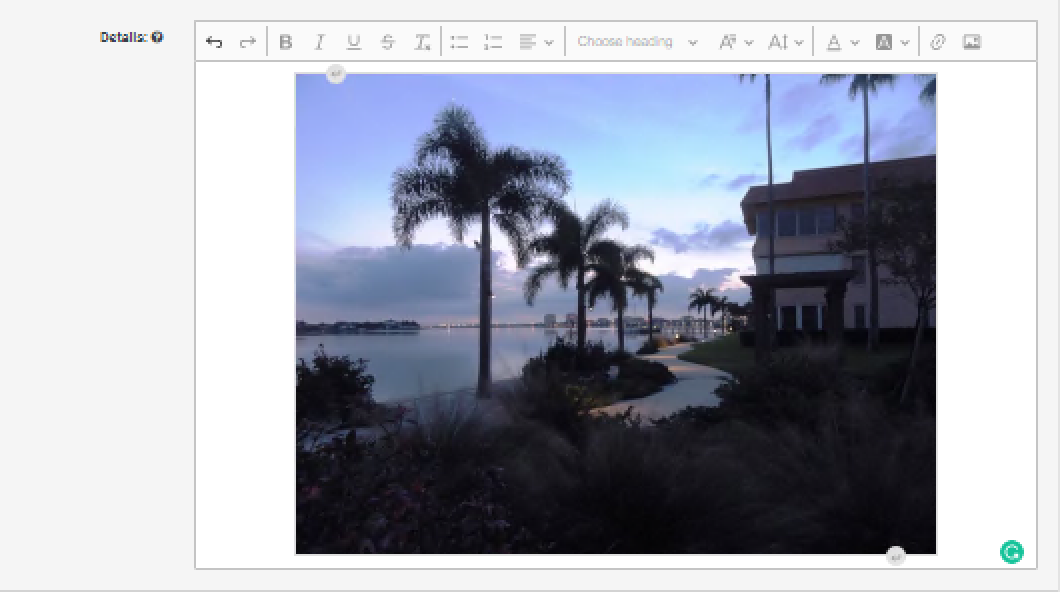Apply strikethrough formatting
Viewport: 1064px width, 592px height.
point(388,42)
